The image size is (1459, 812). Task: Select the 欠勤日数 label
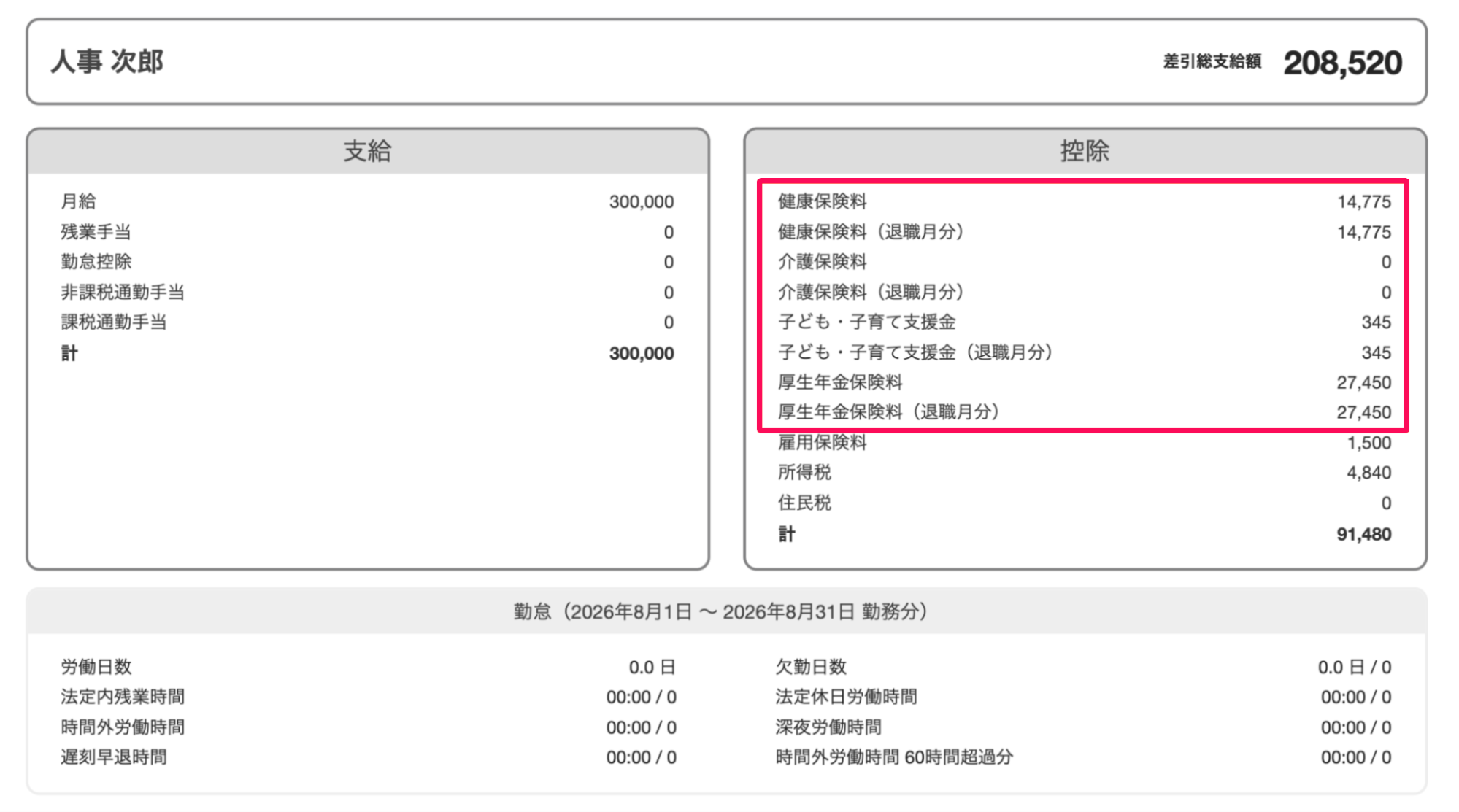[x=811, y=667]
